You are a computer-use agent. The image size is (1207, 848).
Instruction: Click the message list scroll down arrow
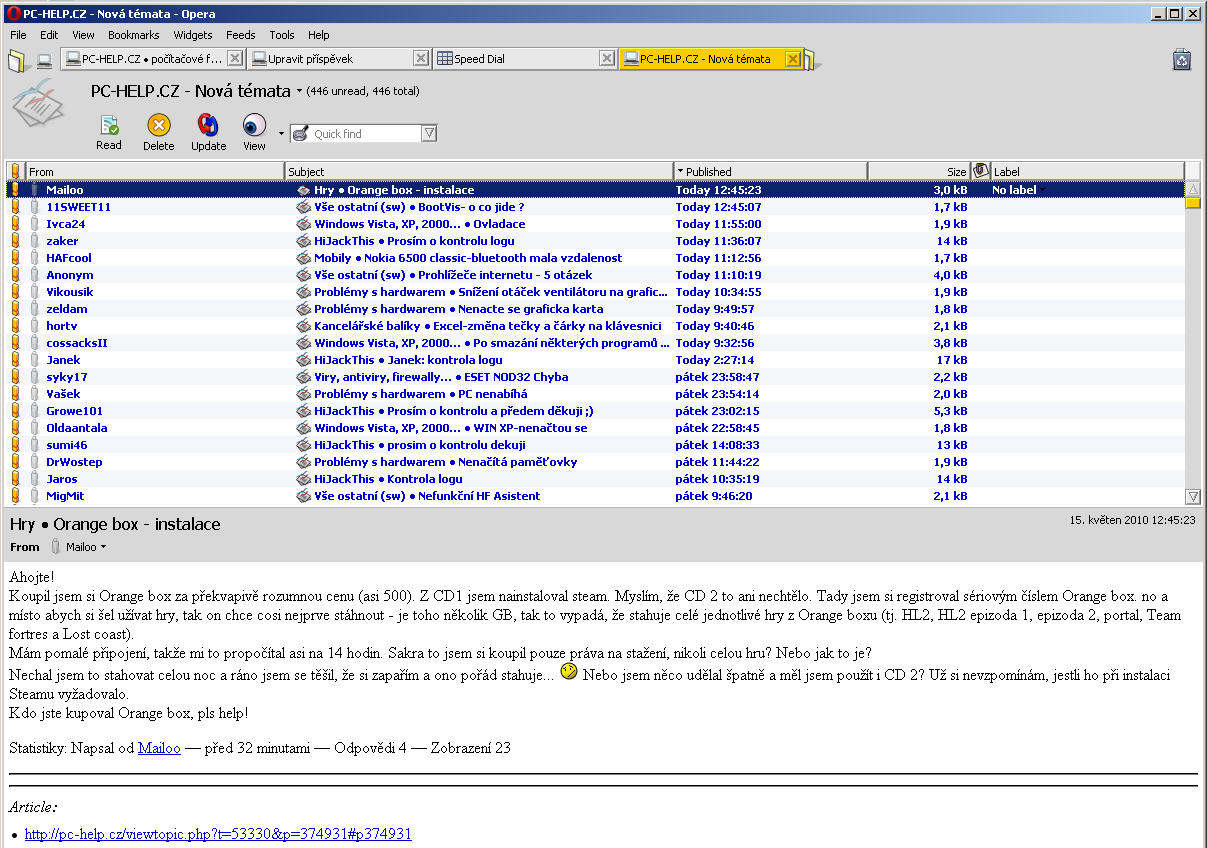[x=1192, y=496]
